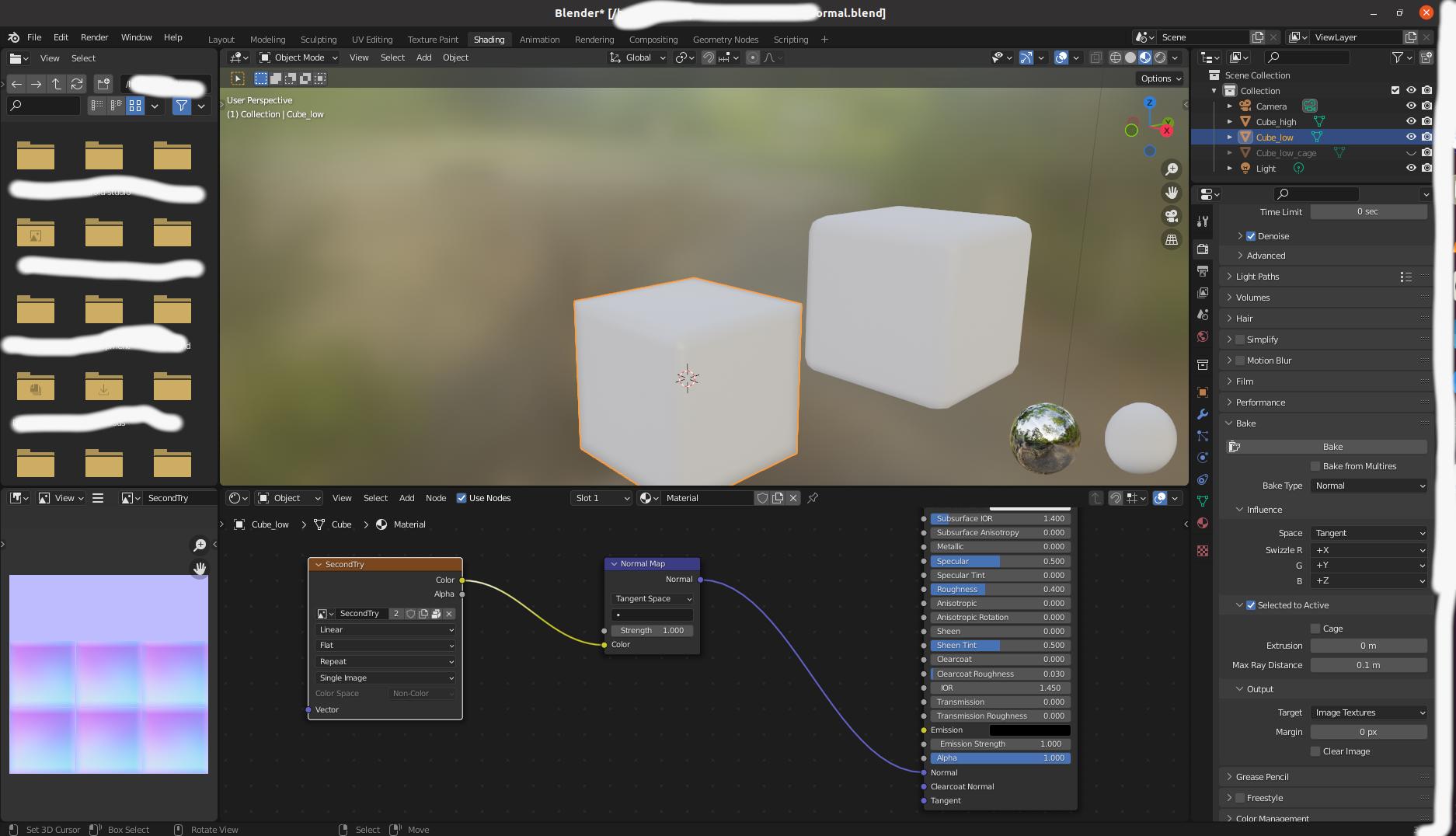Switch to orthographic grid view icon
Image resolution: width=1456 pixels, height=836 pixels.
click(1171, 239)
